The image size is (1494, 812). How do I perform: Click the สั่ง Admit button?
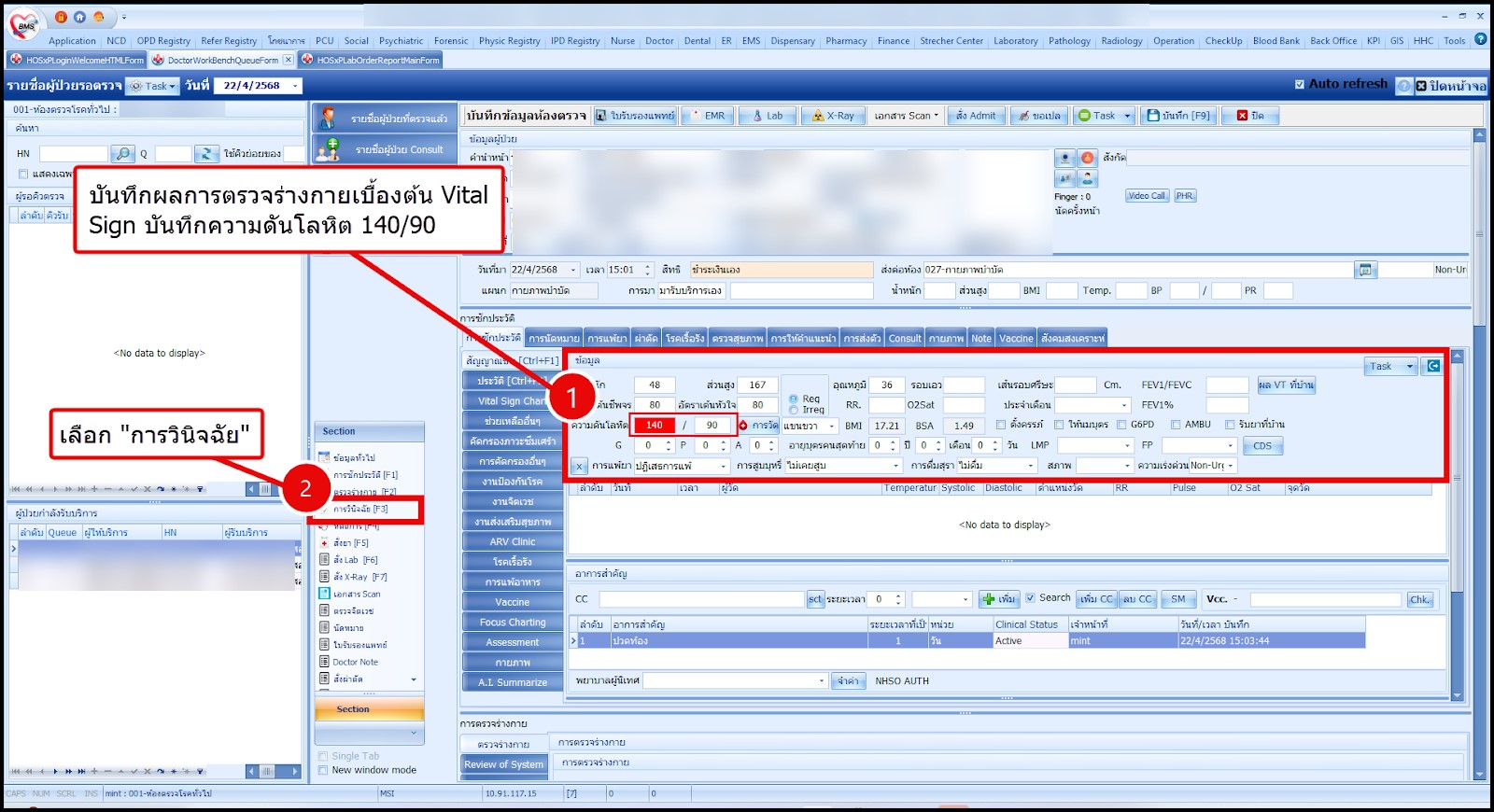click(x=976, y=116)
